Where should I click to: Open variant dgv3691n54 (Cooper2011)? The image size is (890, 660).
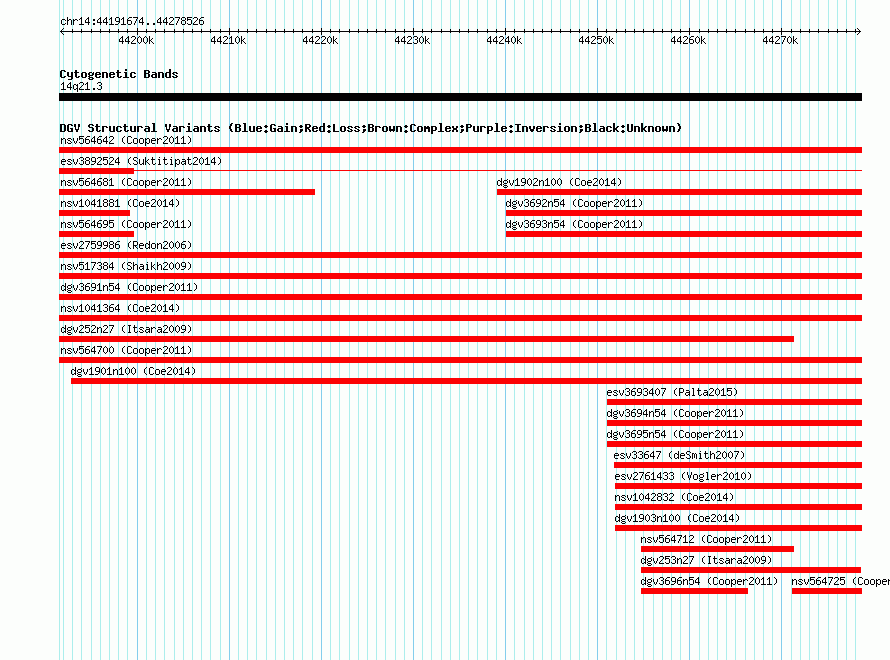point(129,287)
